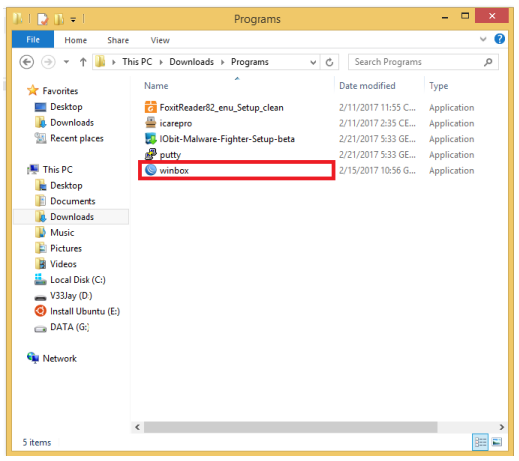Click winbox date 2/15/2017 10:56

[x=377, y=170]
